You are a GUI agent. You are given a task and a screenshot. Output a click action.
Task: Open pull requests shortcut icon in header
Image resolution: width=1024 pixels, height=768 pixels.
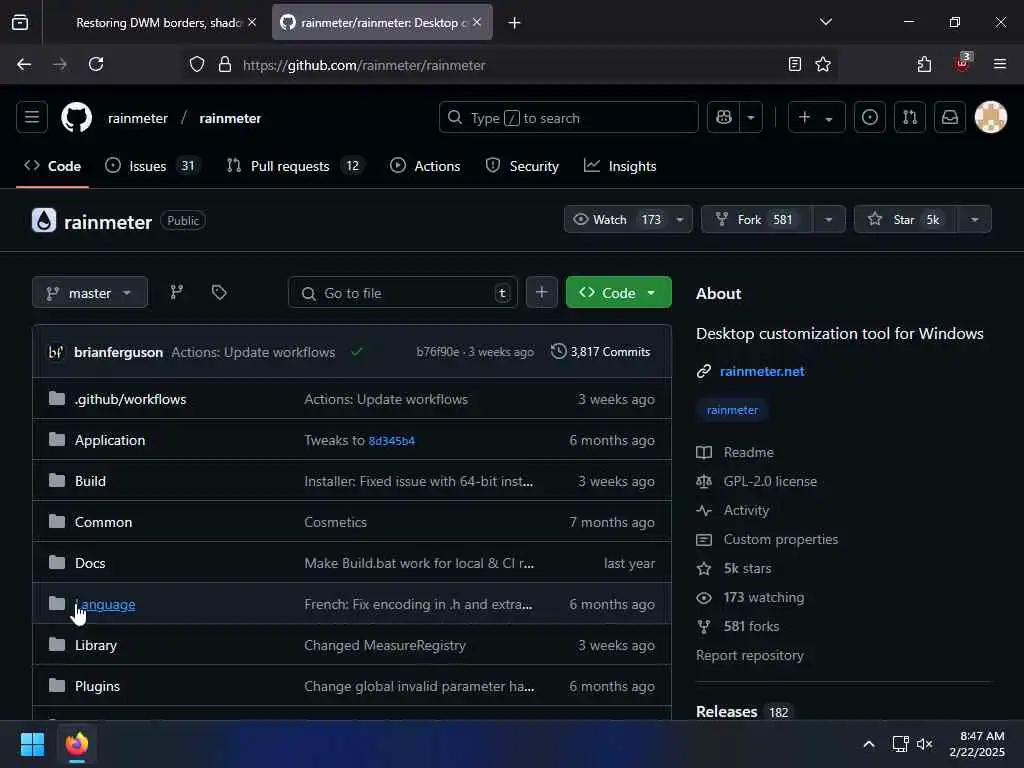click(910, 118)
